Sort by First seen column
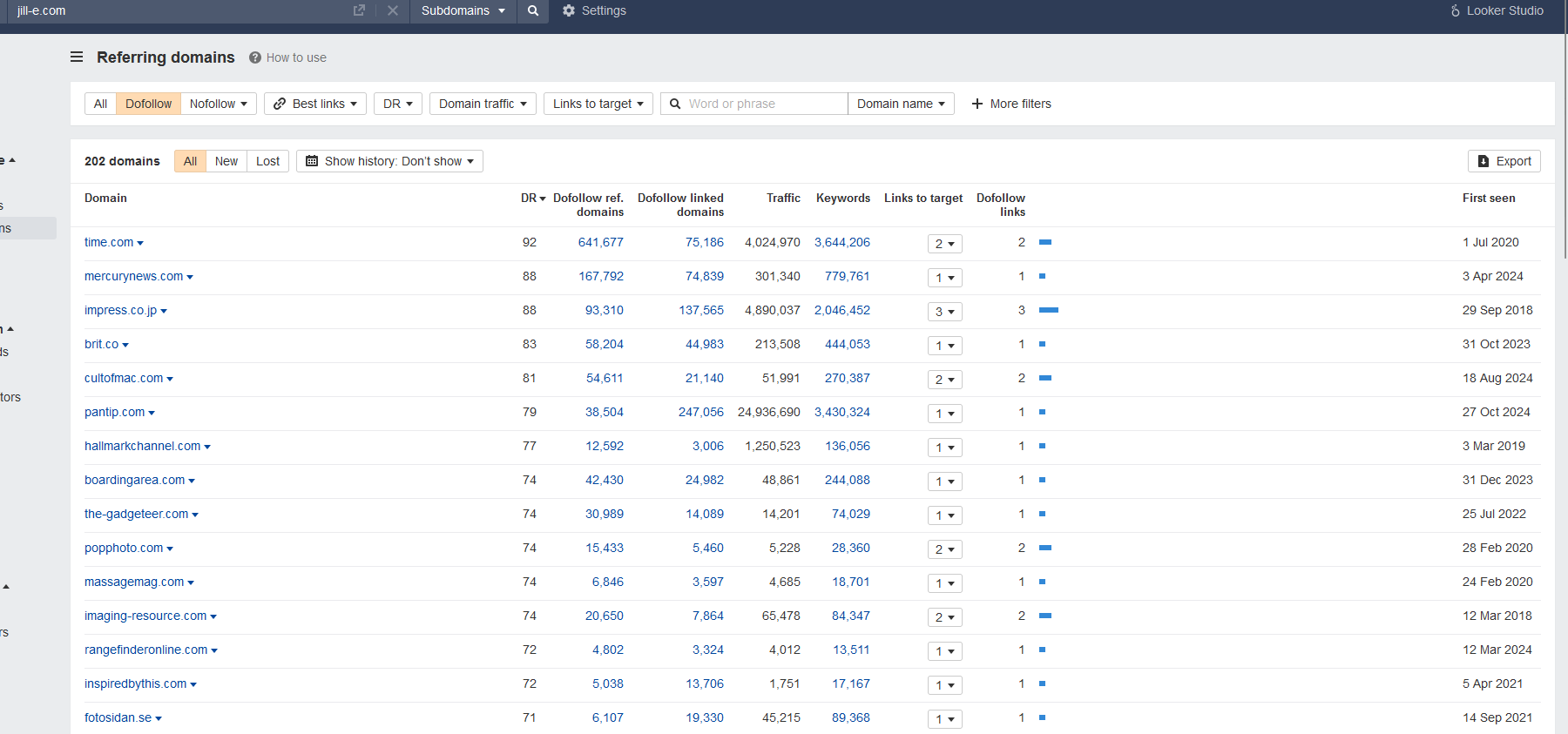1568x734 pixels. 1489,198
